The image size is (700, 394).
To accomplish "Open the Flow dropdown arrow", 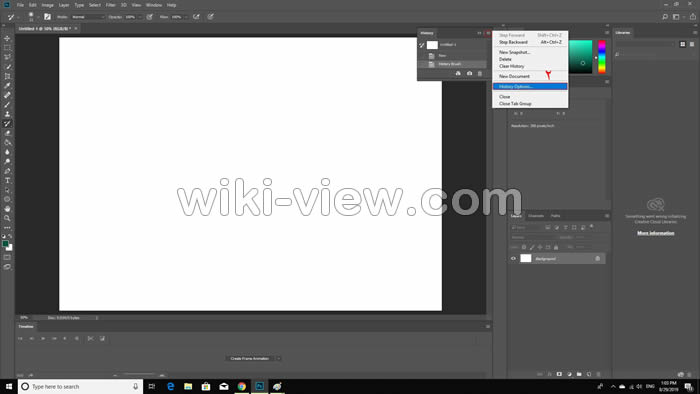I will (186, 17).
